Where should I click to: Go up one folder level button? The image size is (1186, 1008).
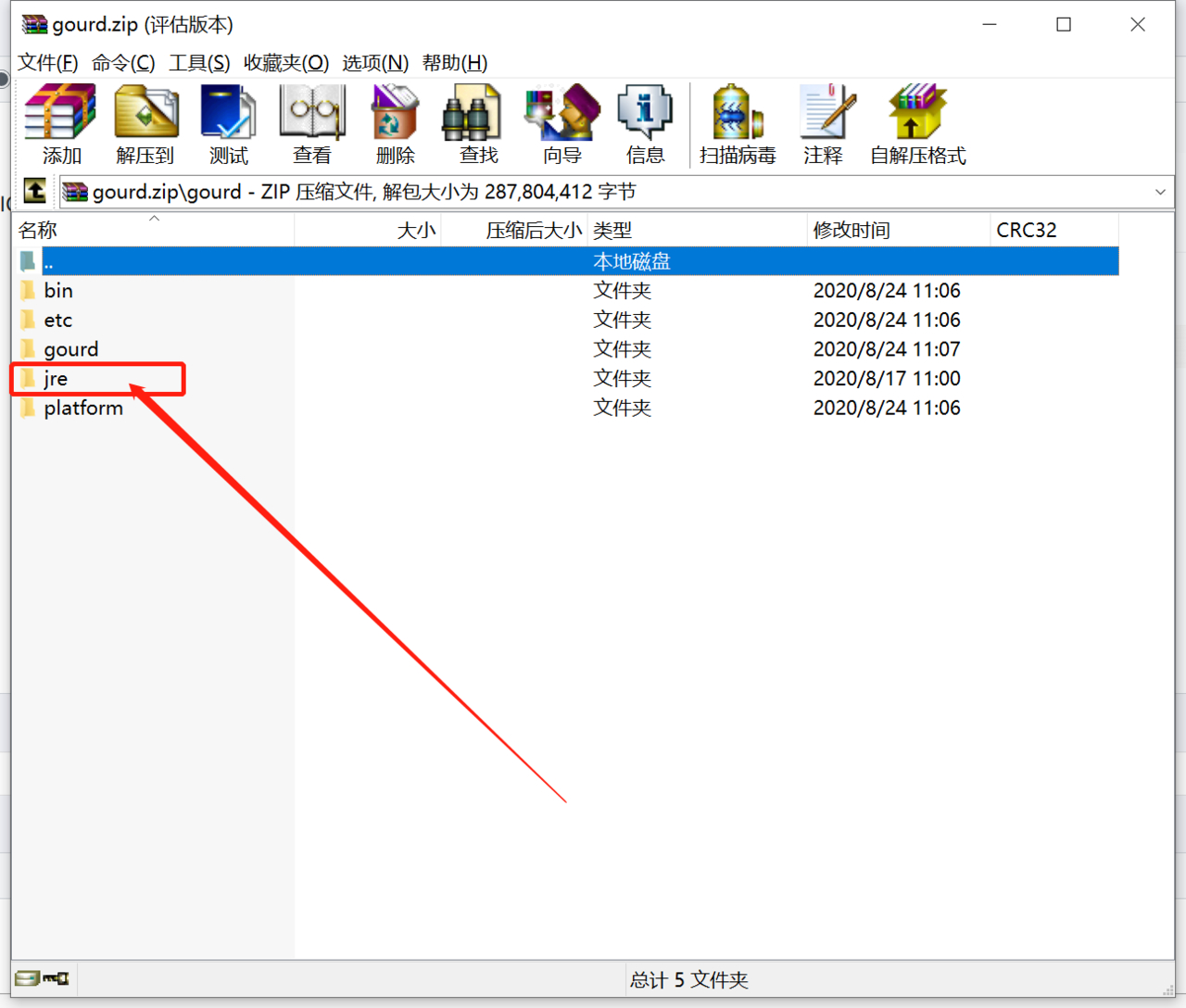click(35, 191)
